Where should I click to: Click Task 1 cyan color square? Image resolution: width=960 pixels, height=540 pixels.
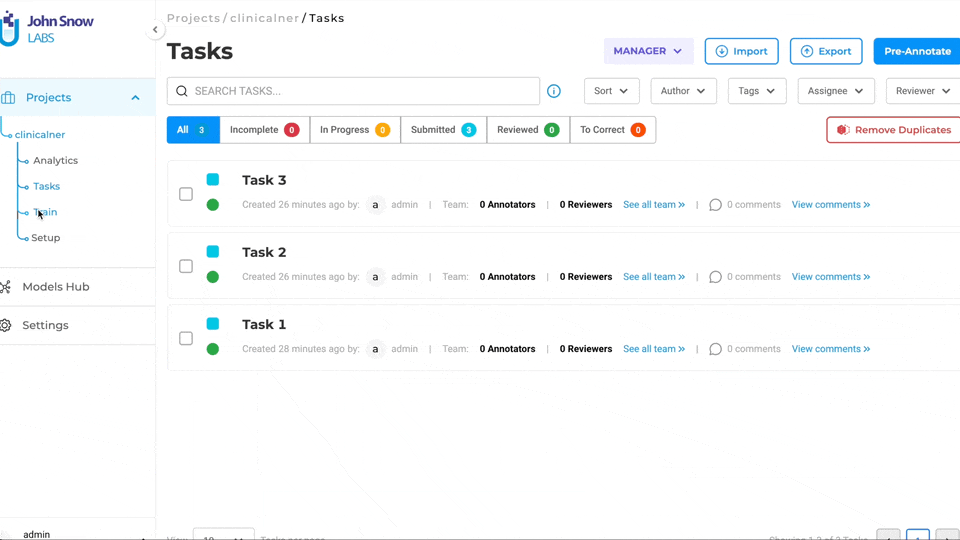212,324
